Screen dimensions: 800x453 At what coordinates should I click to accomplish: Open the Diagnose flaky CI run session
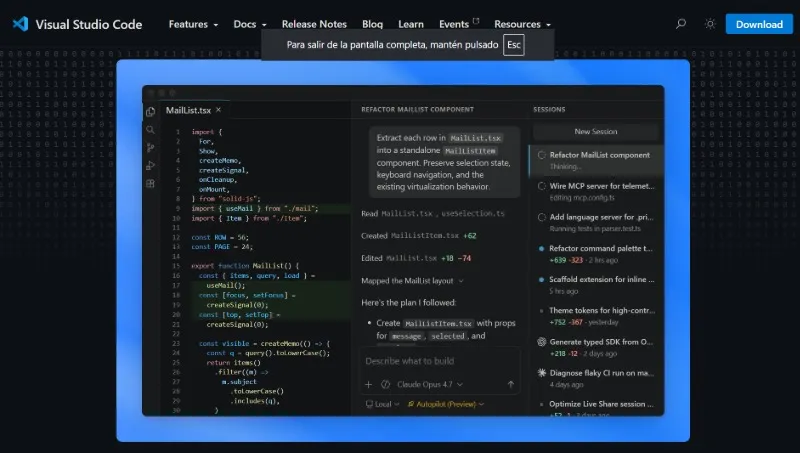coord(596,378)
